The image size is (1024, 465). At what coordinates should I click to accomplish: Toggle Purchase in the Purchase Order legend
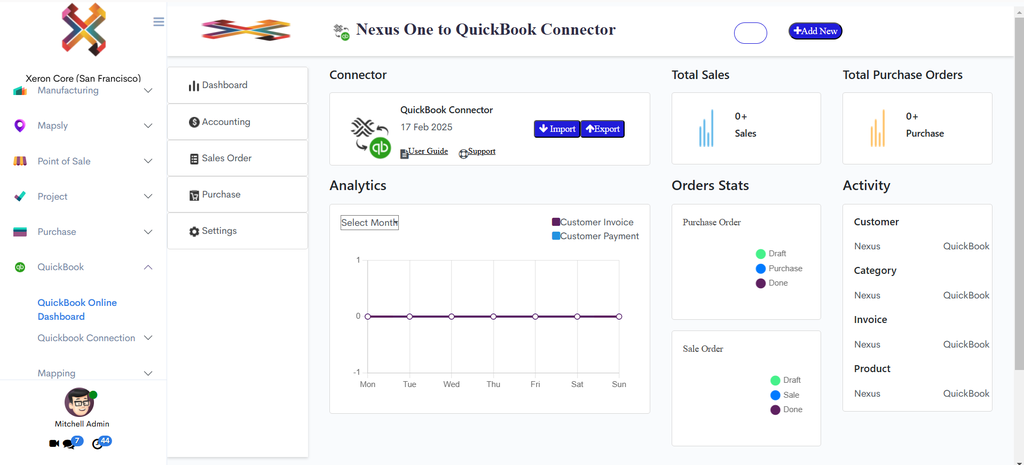tap(778, 268)
